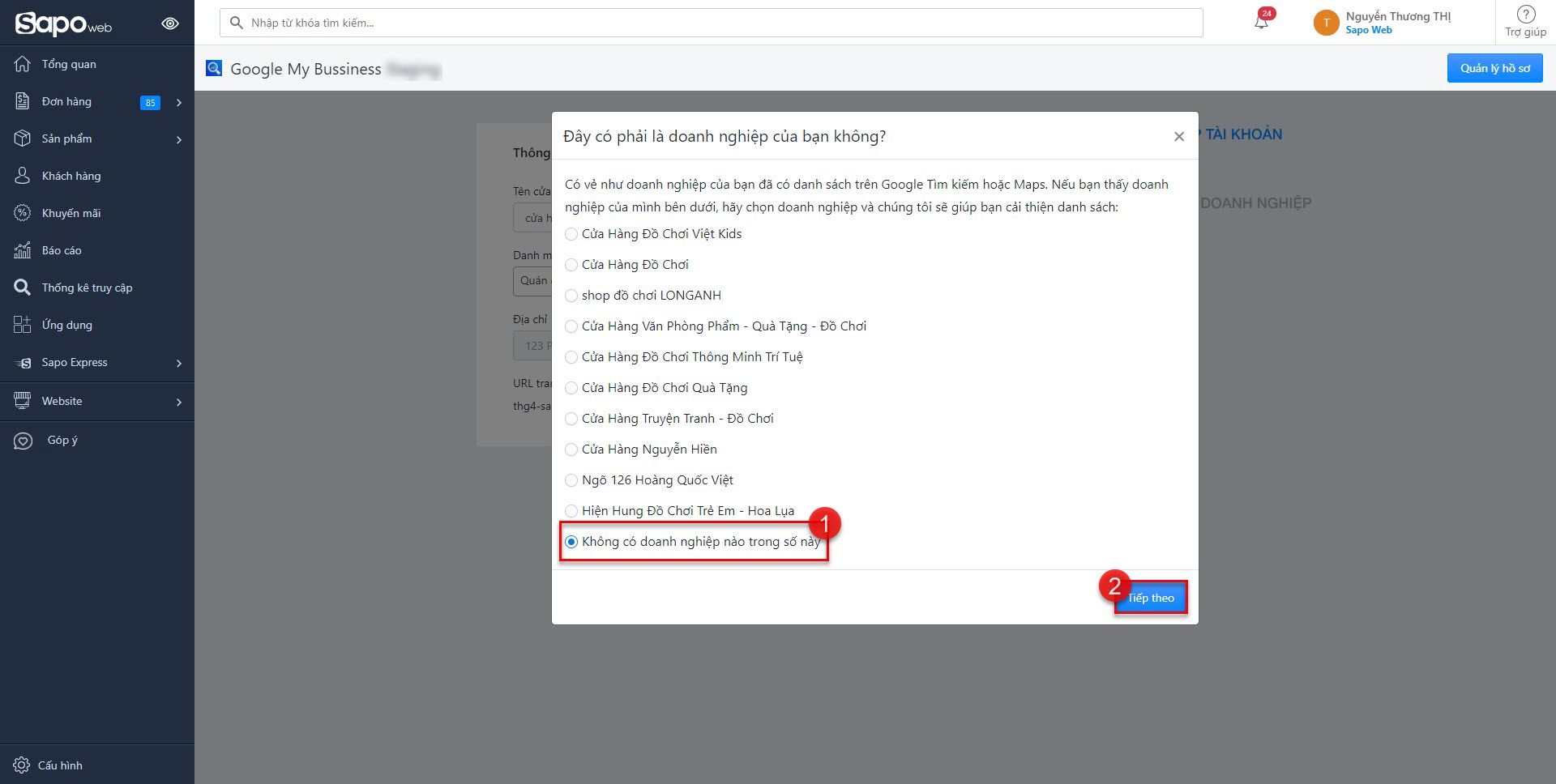Open the Cấu hình settings link
This screenshot has width=1556, height=784.
click(60, 765)
